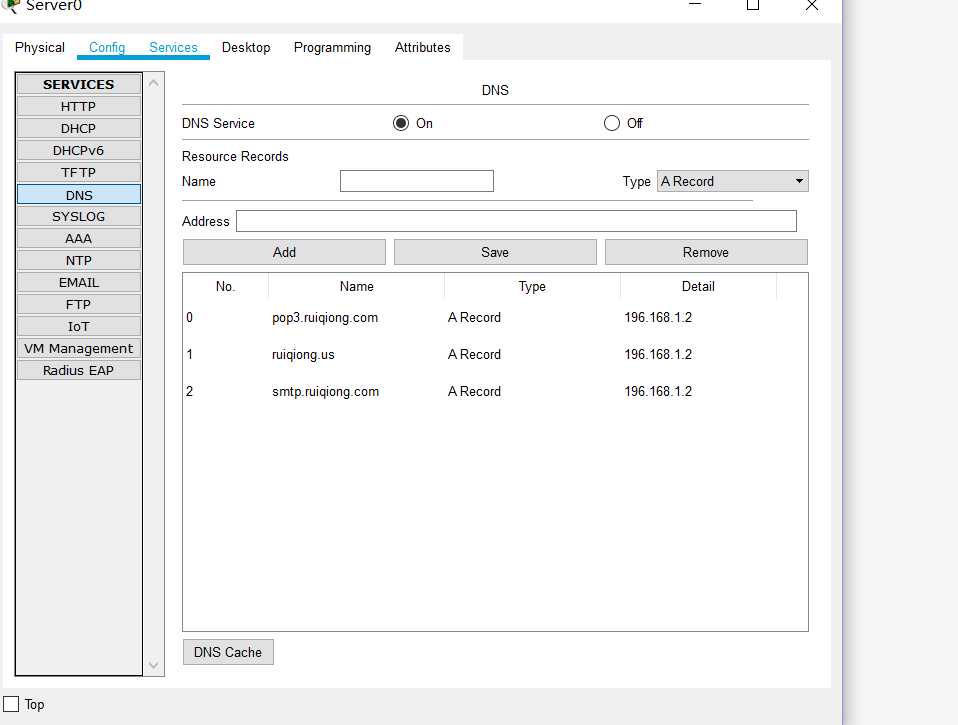Screen dimensions: 958x725
Task: Open the Physical tab
Action: [x=40, y=48]
